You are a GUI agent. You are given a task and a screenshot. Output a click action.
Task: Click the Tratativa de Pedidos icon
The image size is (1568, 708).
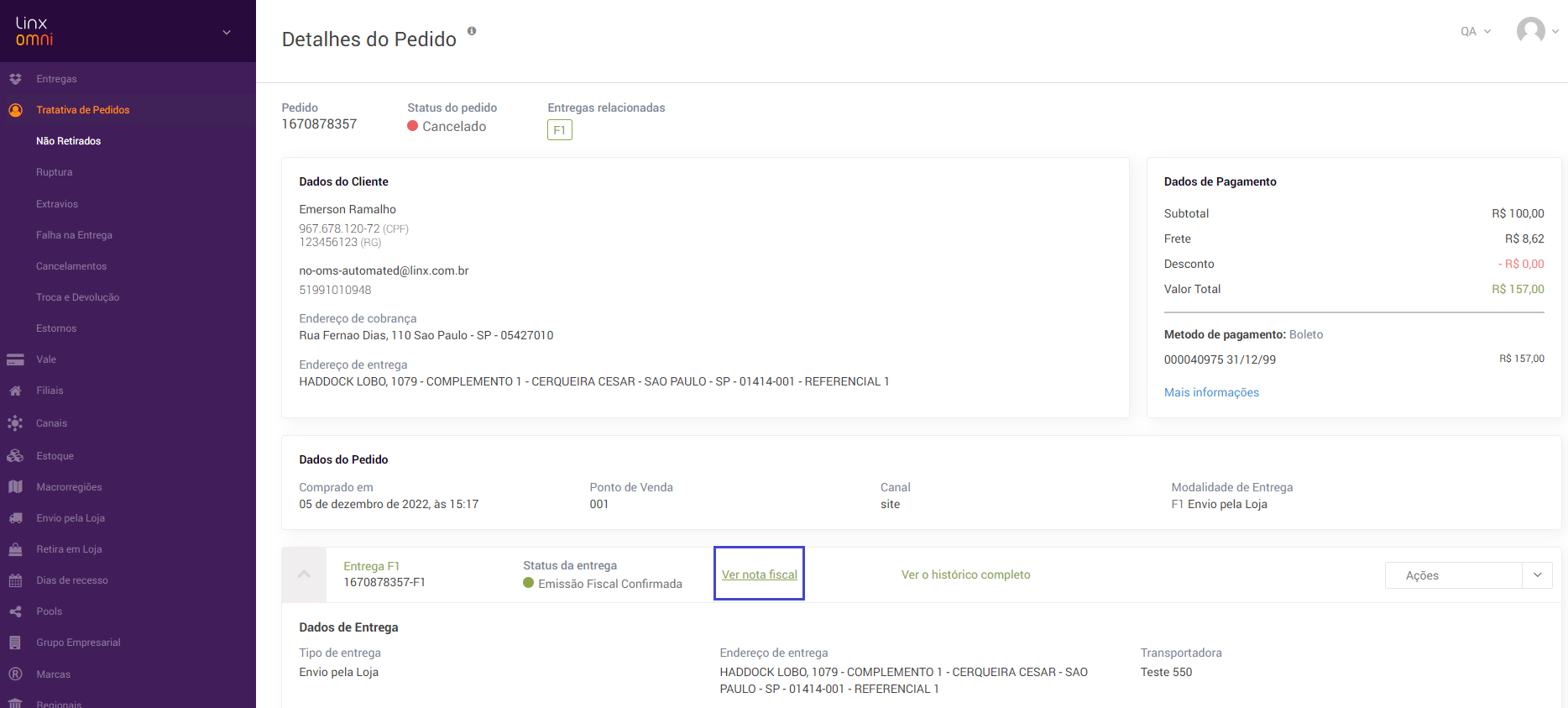15,110
